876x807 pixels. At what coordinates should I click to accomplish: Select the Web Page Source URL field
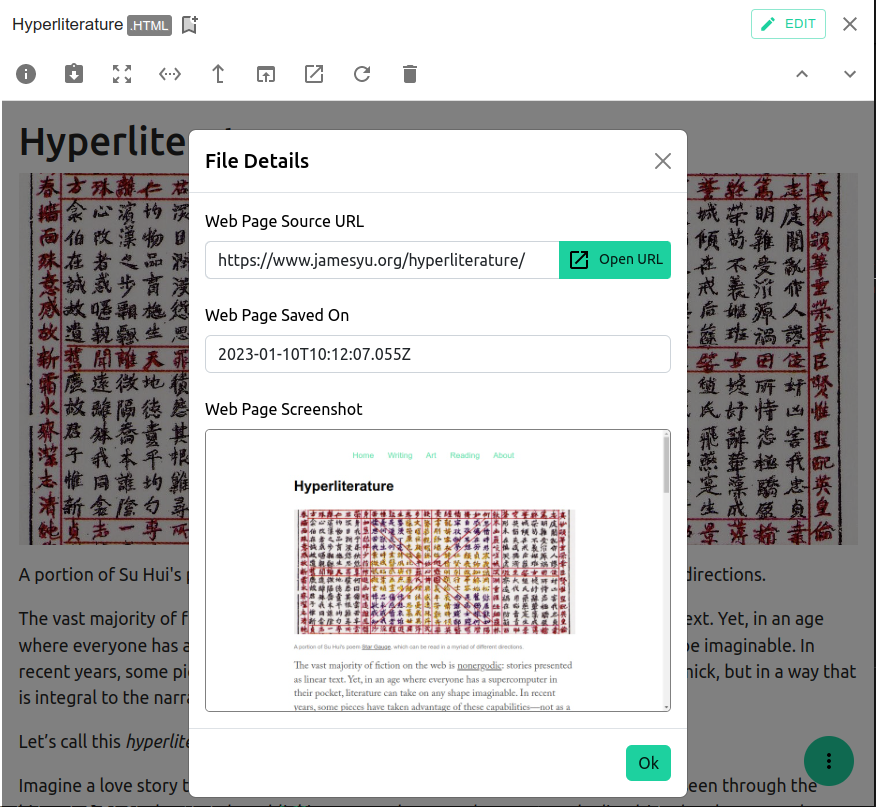pyautogui.click(x=380, y=260)
